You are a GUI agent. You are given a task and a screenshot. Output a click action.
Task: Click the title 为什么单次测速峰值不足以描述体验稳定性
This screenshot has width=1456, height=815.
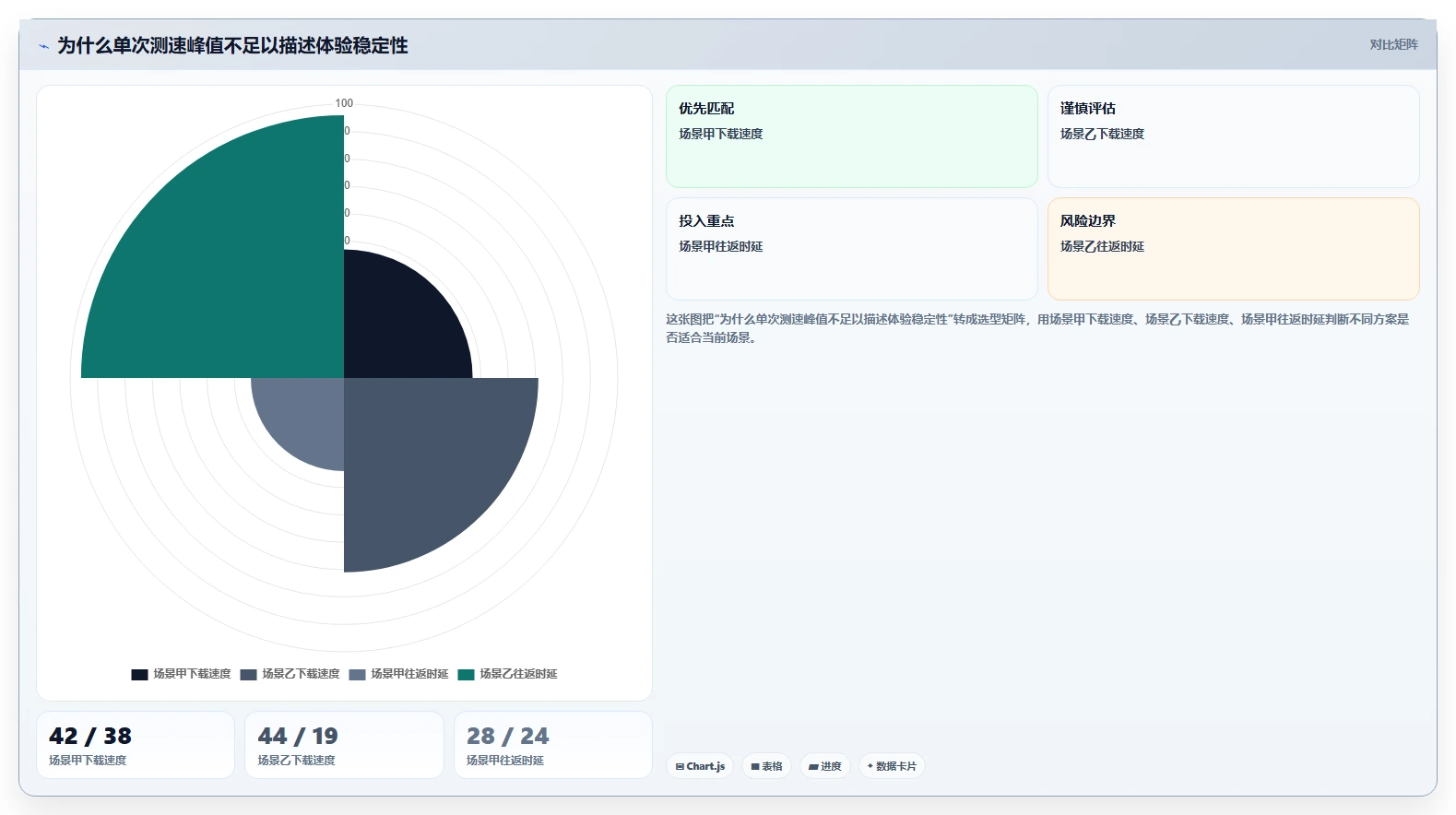pyautogui.click(x=232, y=45)
